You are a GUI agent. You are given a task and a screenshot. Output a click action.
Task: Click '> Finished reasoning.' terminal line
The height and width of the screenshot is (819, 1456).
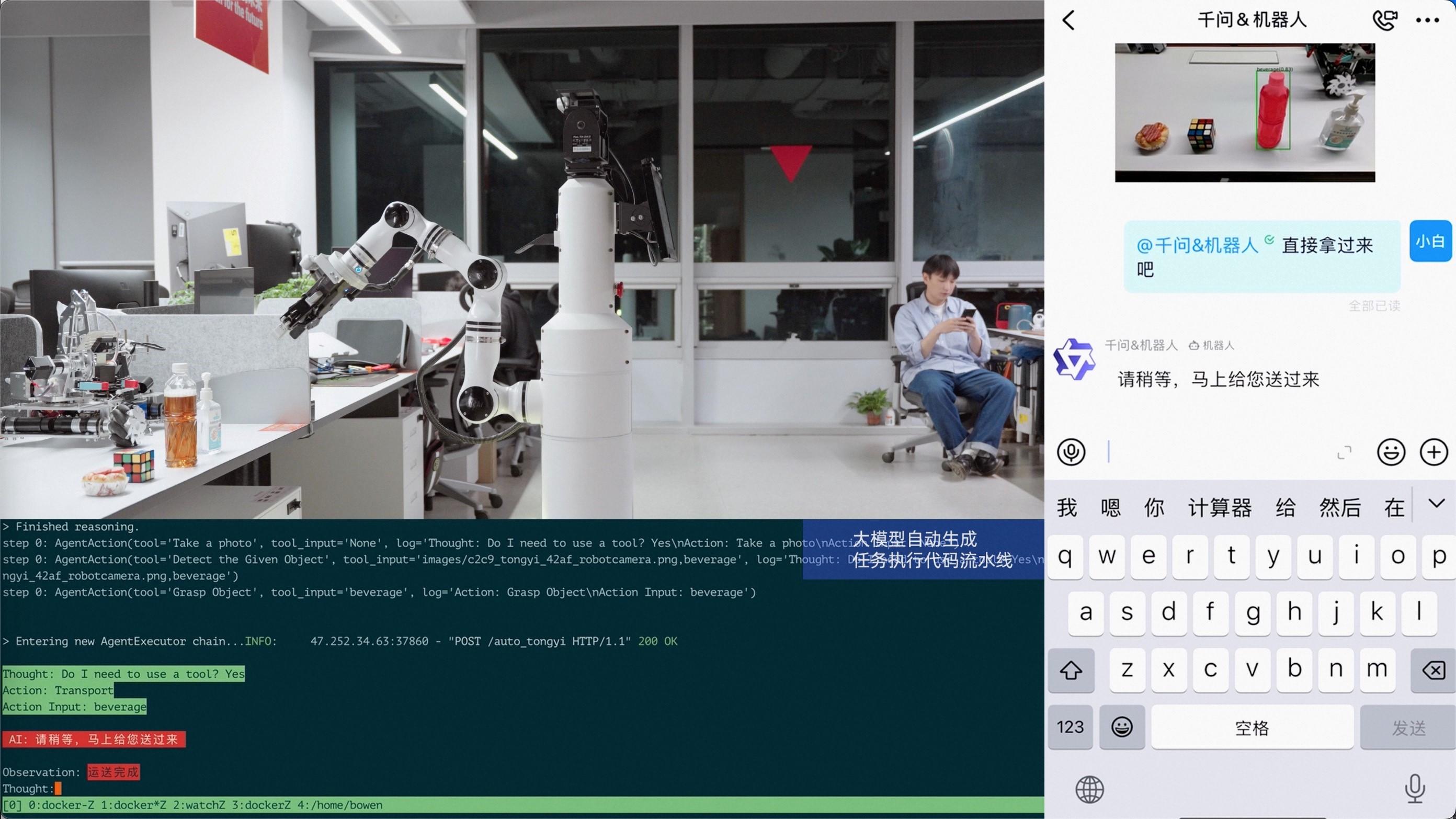(x=71, y=527)
